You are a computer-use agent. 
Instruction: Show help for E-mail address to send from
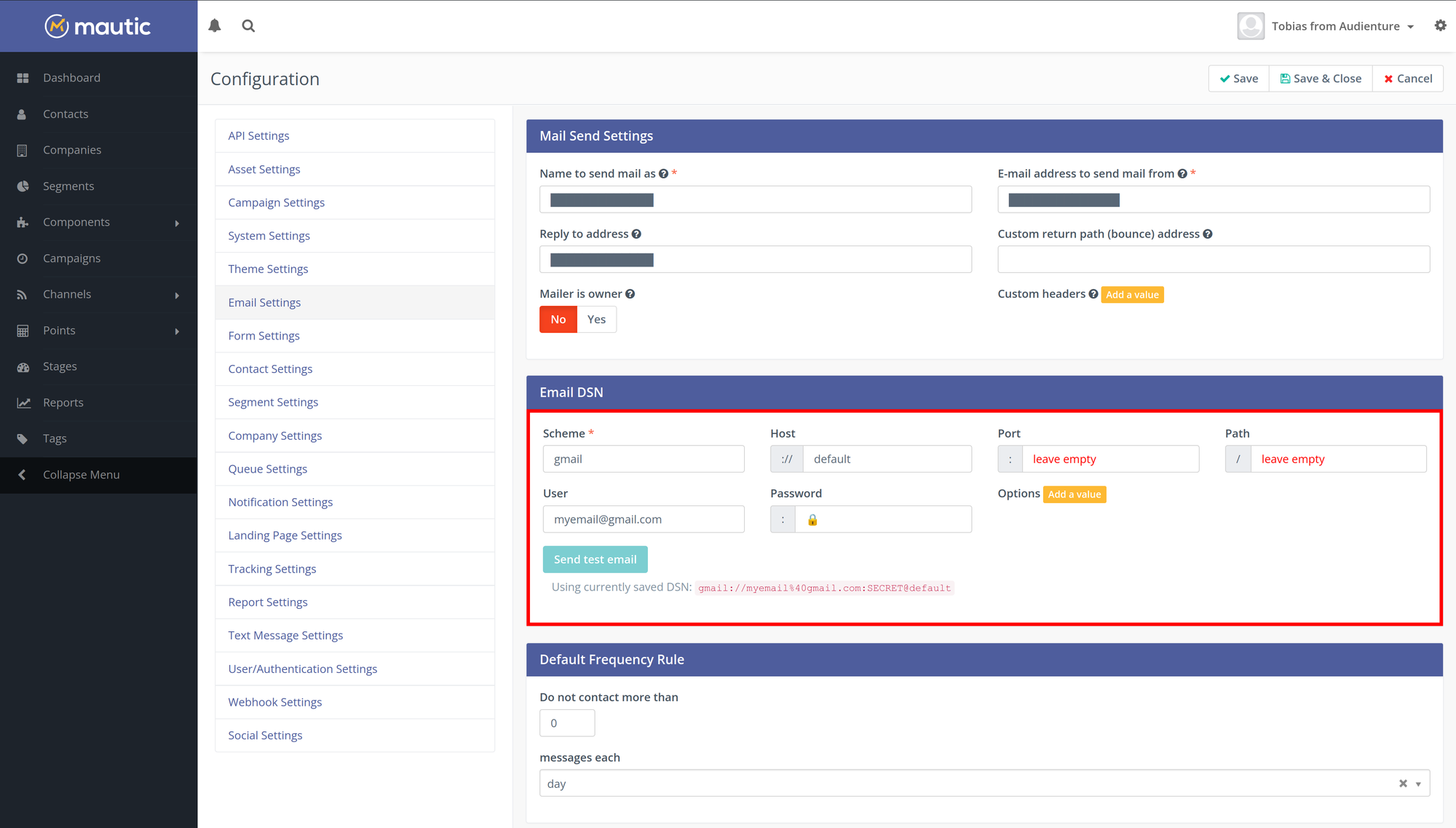click(1182, 174)
